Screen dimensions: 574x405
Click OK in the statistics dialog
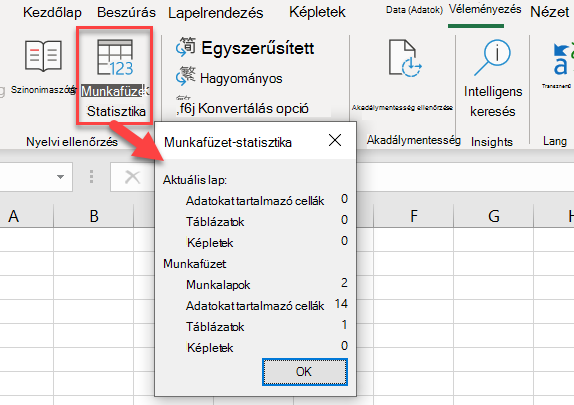point(305,372)
